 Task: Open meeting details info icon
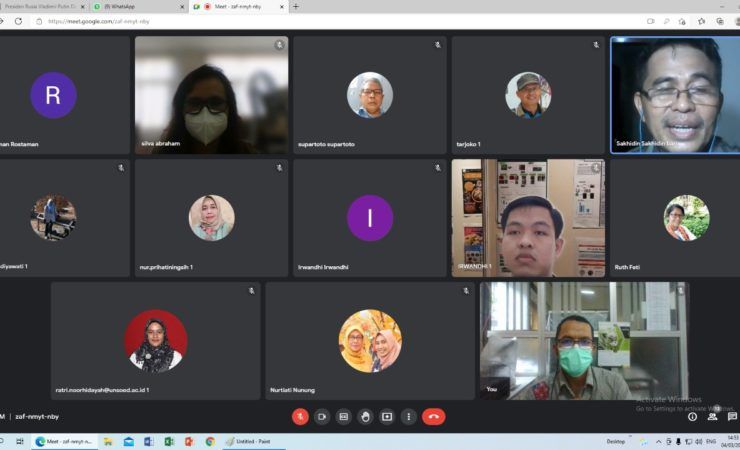point(692,417)
